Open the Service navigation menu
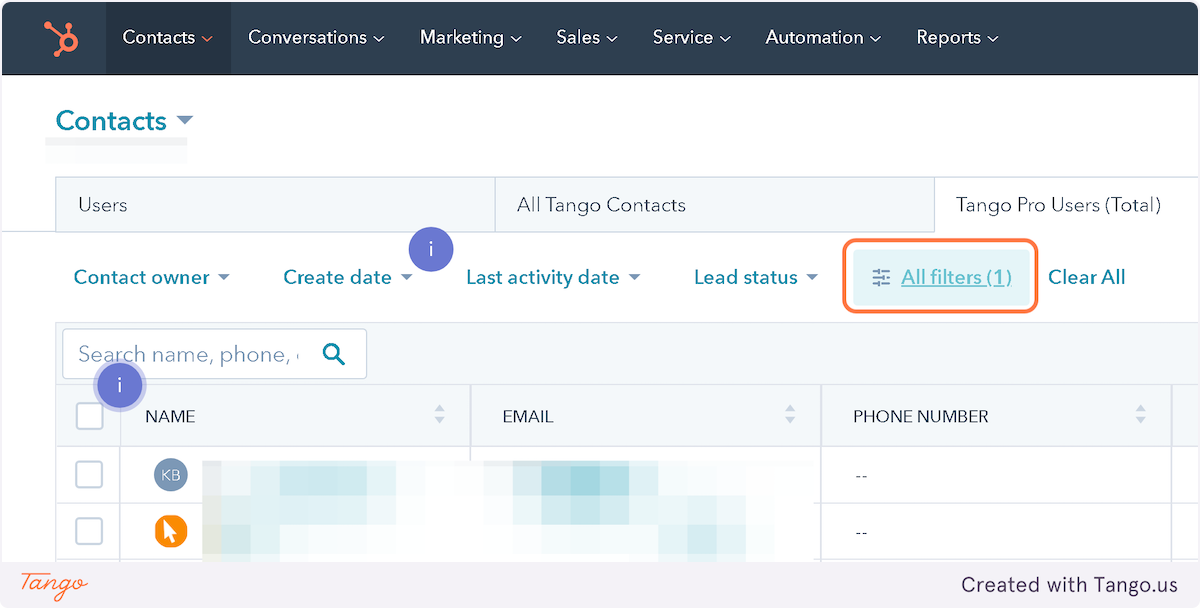Viewport: 1200px width, 608px height. [x=692, y=37]
